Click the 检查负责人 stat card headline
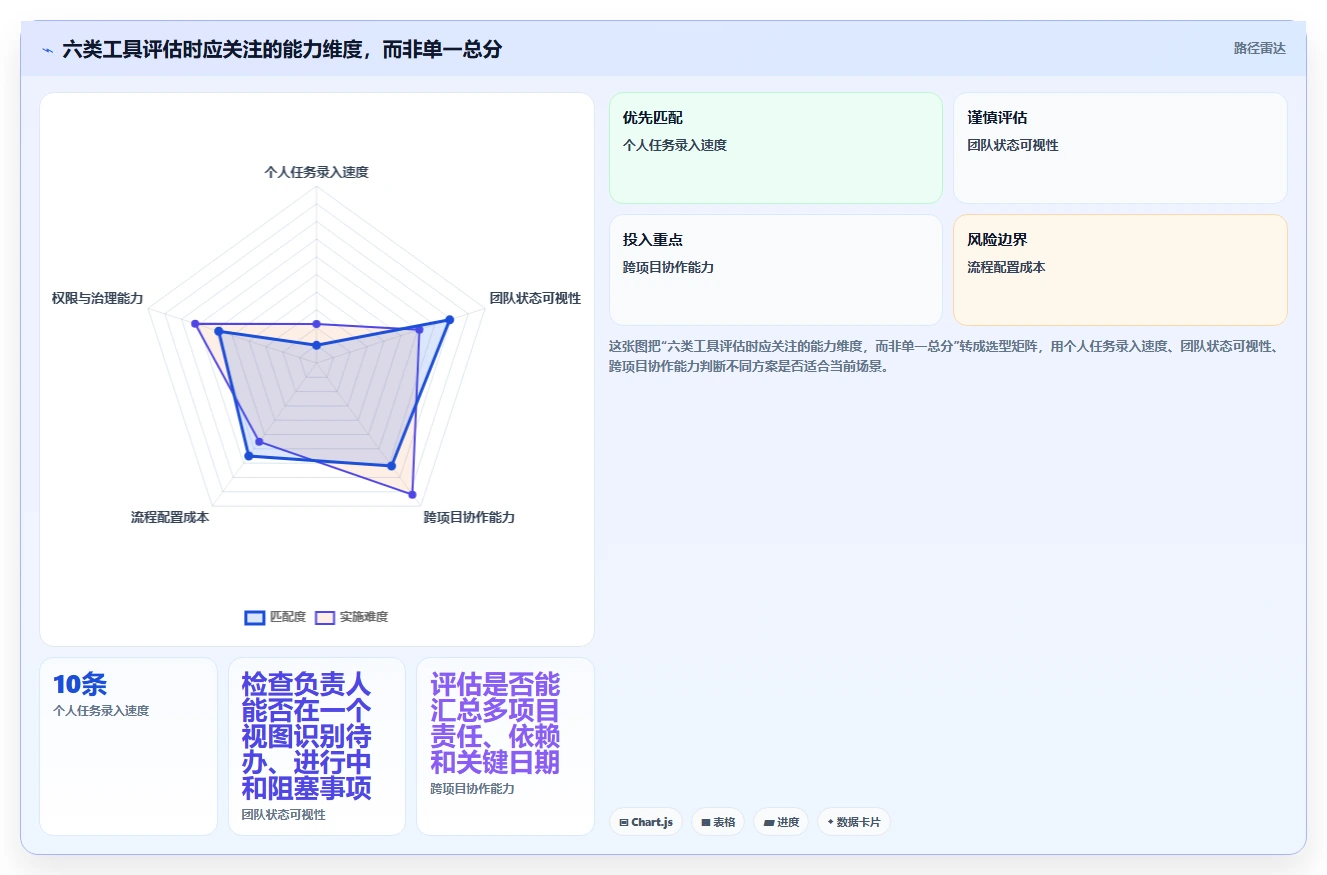This screenshot has width=1327, height=875. coord(307,736)
